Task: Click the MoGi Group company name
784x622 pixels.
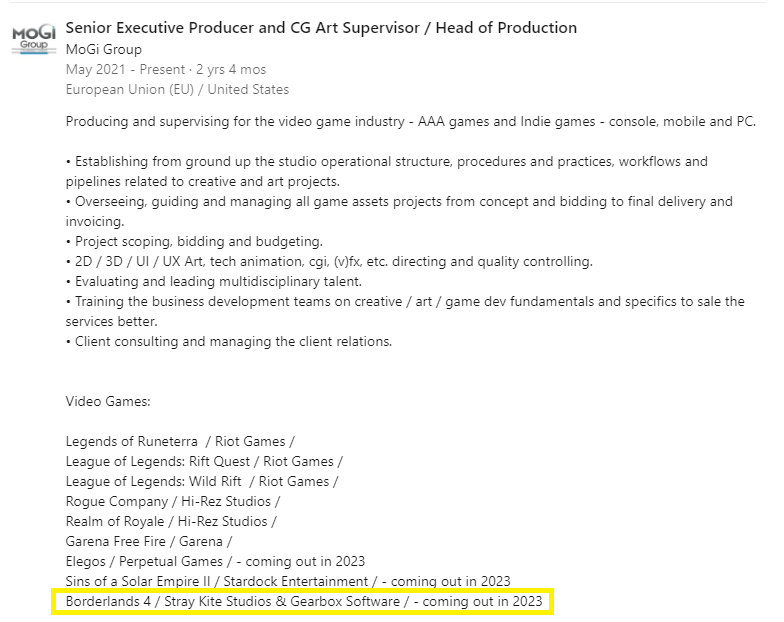Action: [x=103, y=49]
